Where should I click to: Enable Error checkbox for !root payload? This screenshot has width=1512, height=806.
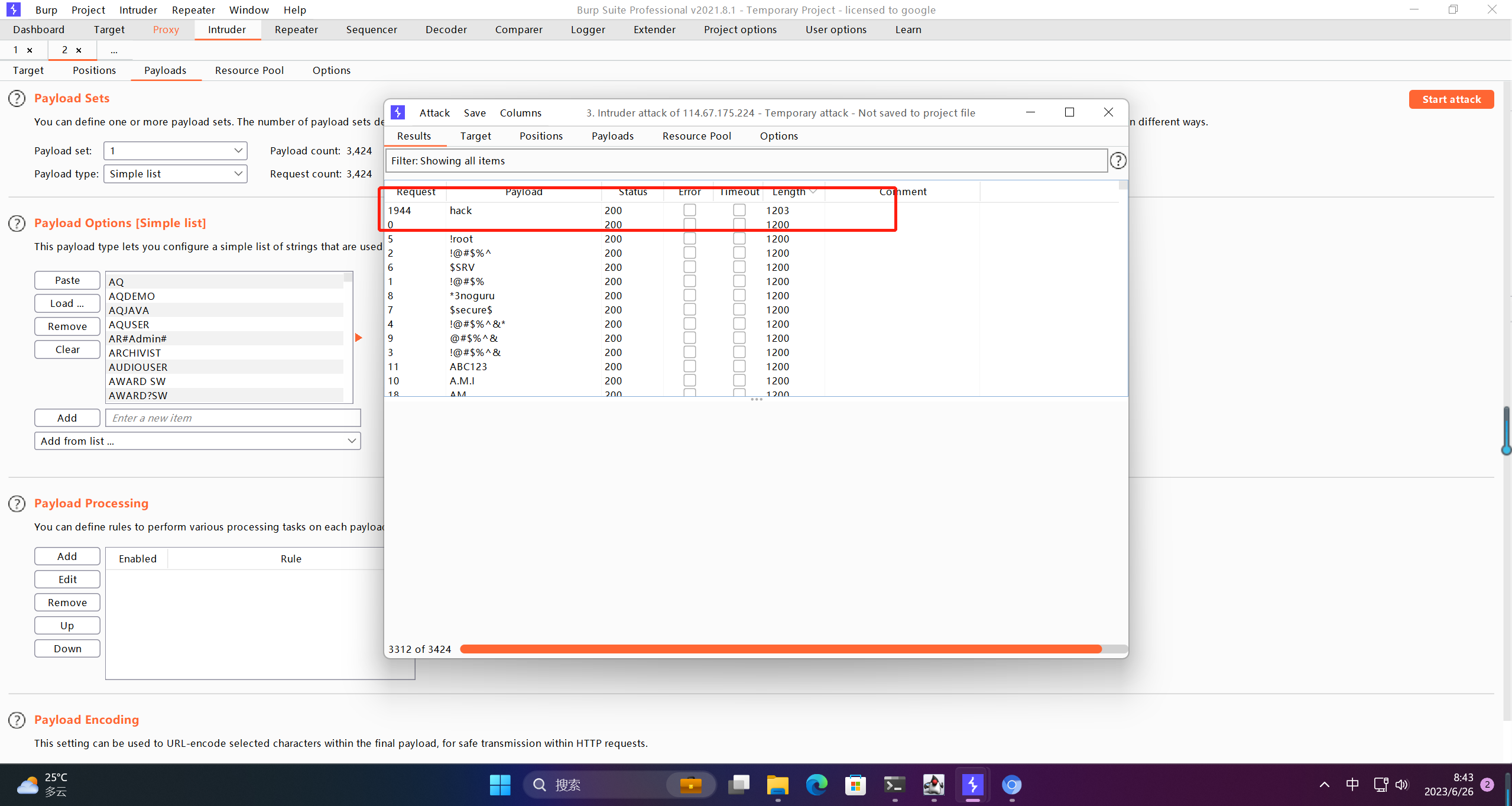point(689,238)
